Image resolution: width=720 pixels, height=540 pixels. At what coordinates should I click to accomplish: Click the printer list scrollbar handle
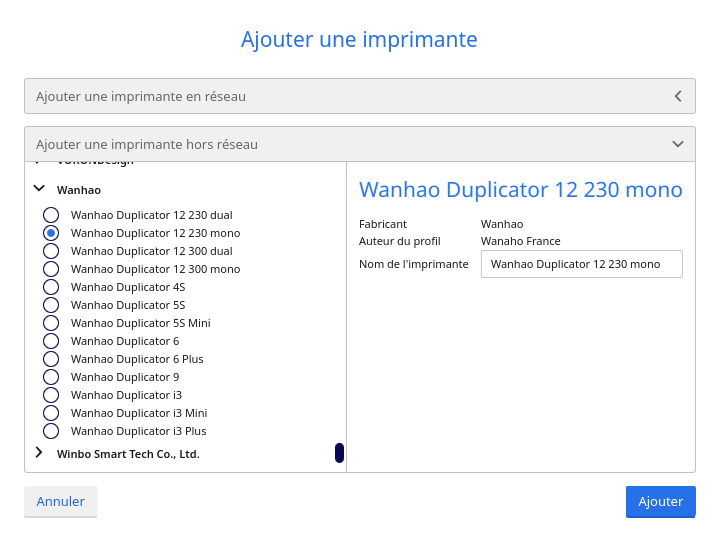[x=339, y=453]
